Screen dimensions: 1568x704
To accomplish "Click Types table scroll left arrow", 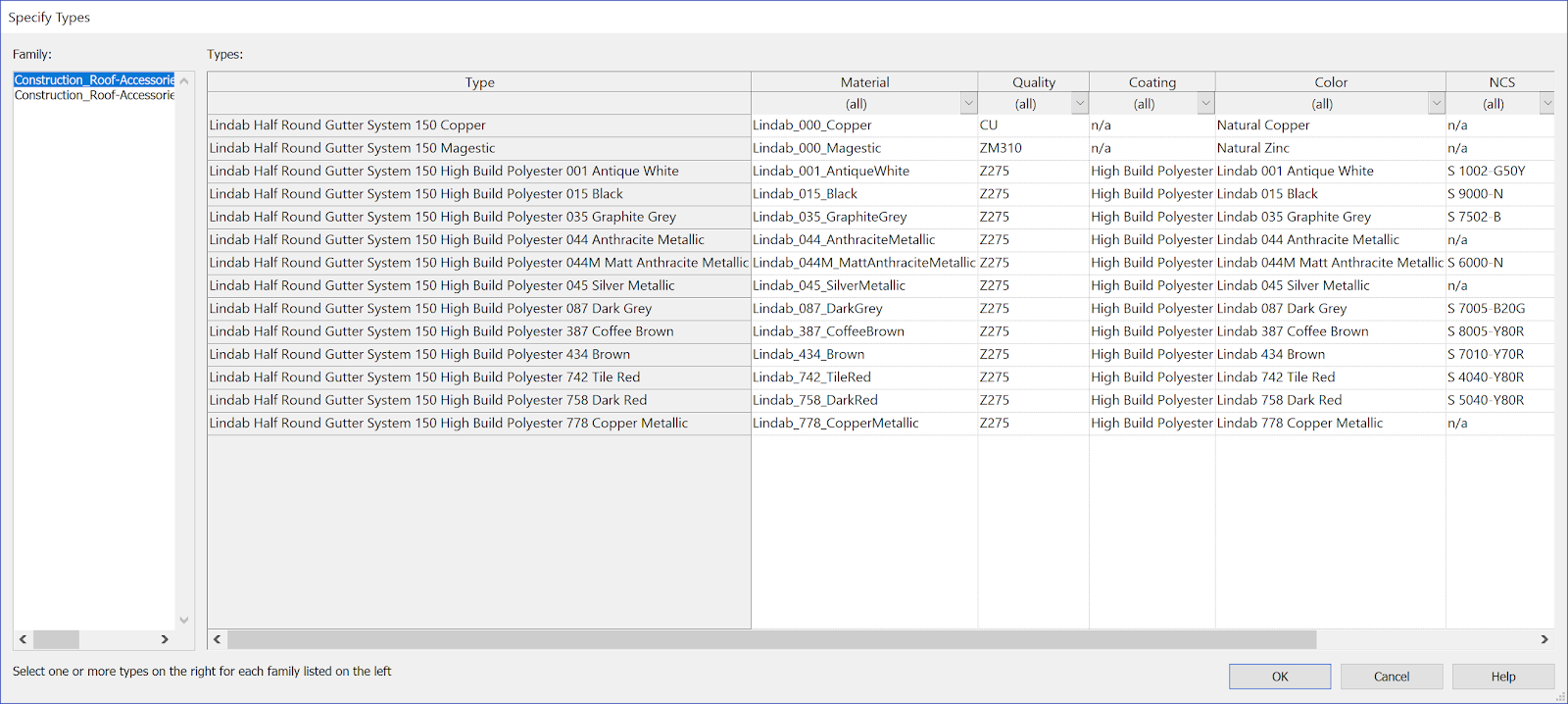I will [x=218, y=639].
